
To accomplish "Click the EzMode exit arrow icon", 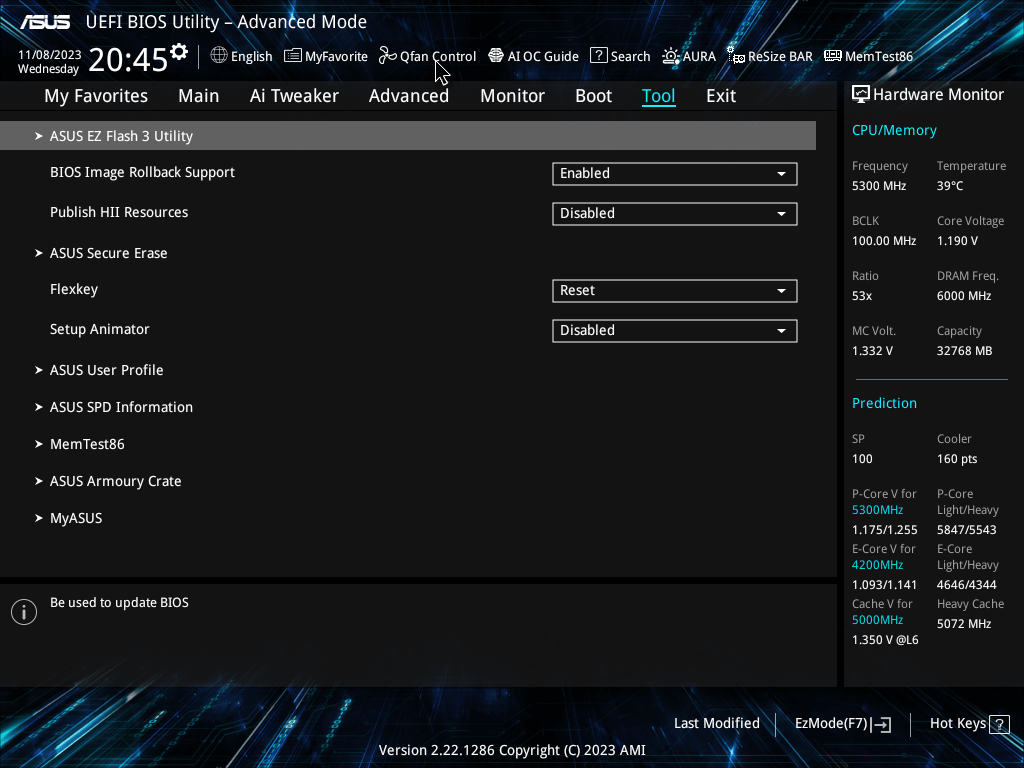I will [881, 724].
